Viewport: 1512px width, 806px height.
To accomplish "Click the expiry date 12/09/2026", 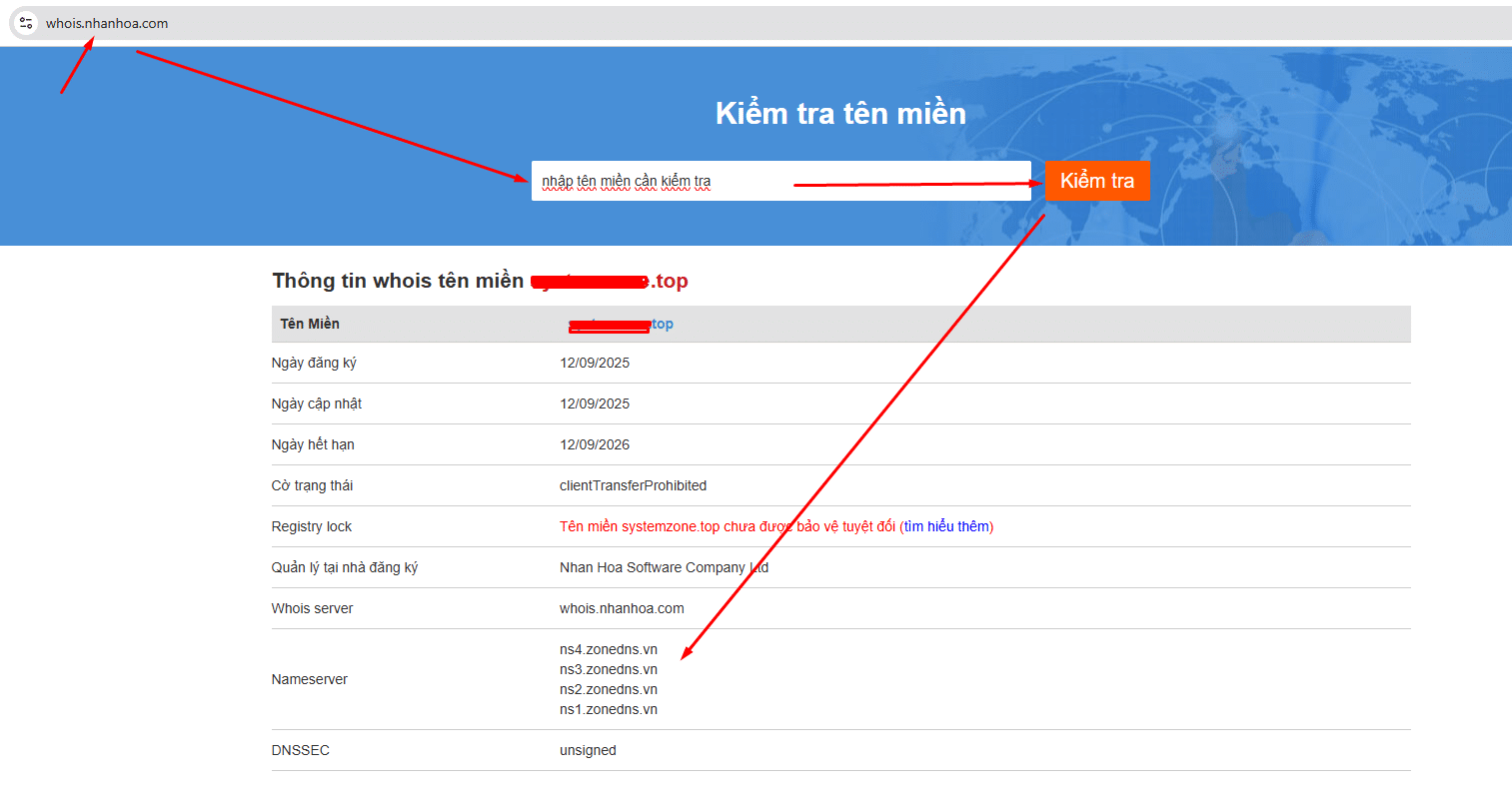I will [x=595, y=444].
